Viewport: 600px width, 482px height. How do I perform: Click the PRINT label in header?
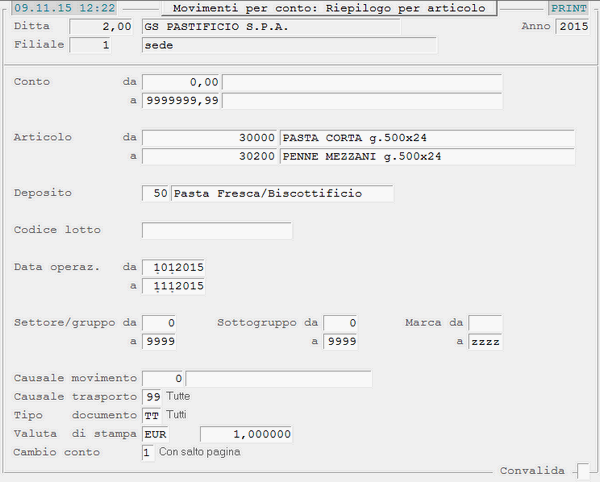pyautogui.click(x=568, y=8)
